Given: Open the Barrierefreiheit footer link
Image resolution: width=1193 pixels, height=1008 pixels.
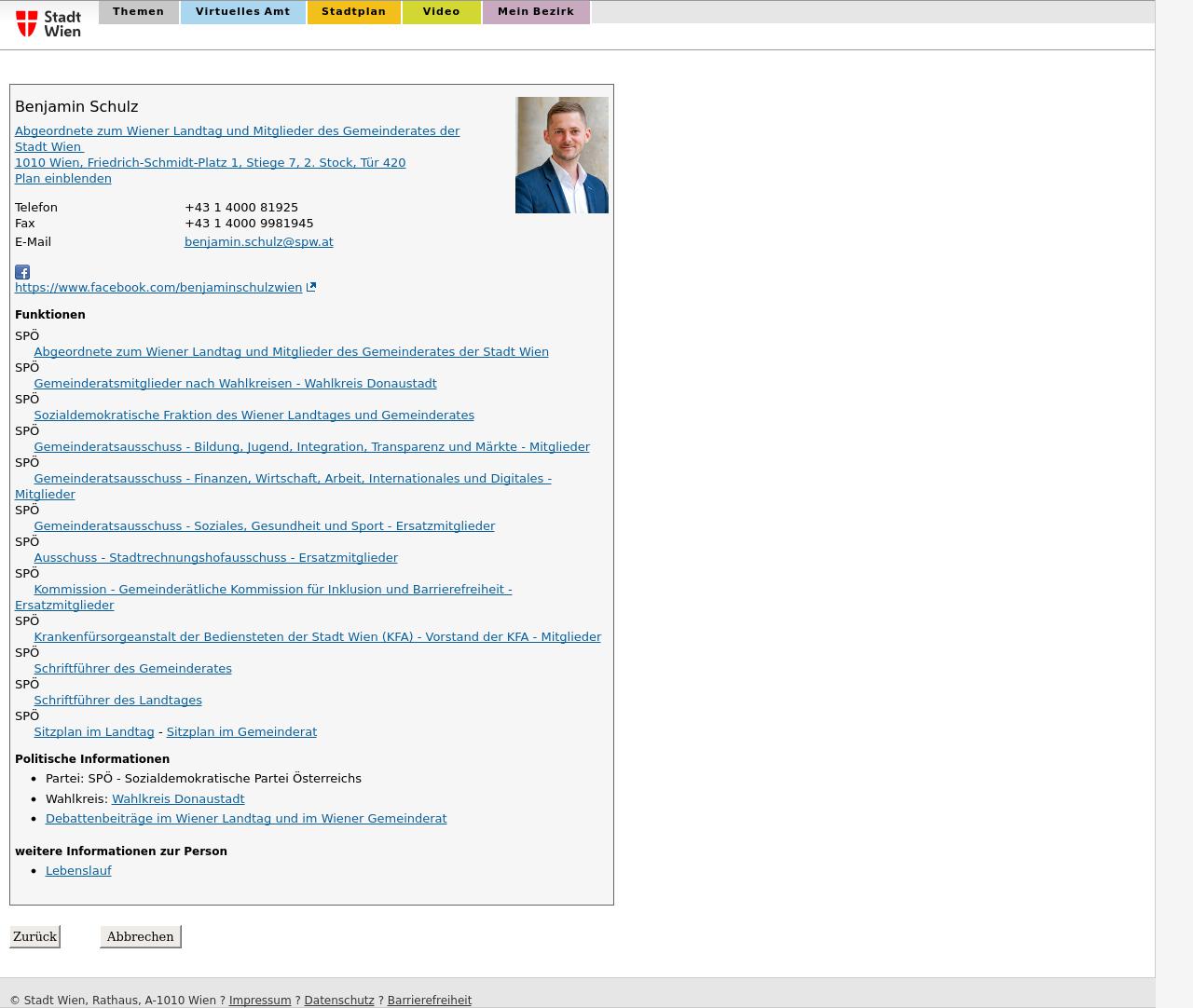Looking at the screenshot, I should point(429,1000).
